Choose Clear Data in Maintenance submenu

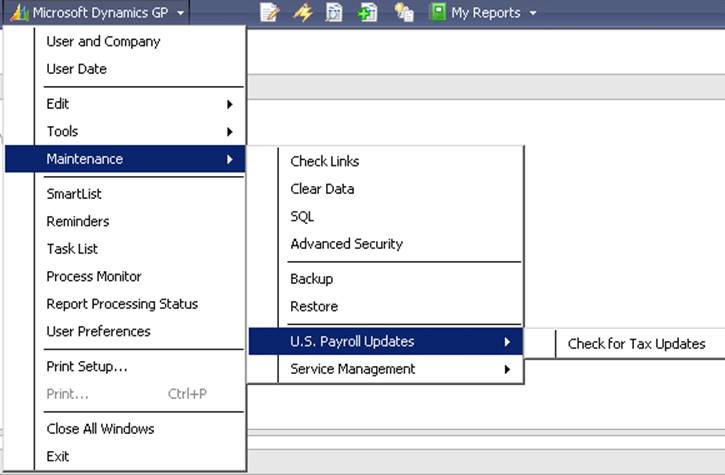point(386,189)
